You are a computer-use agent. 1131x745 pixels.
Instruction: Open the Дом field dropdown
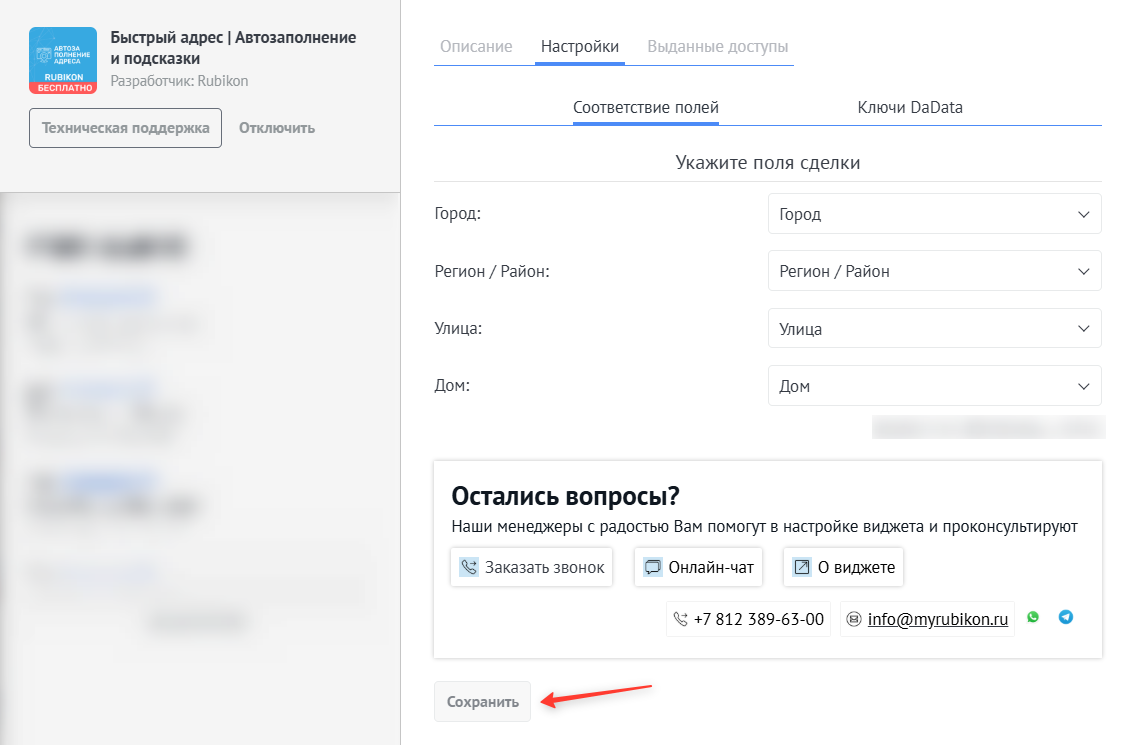point(934,386)
